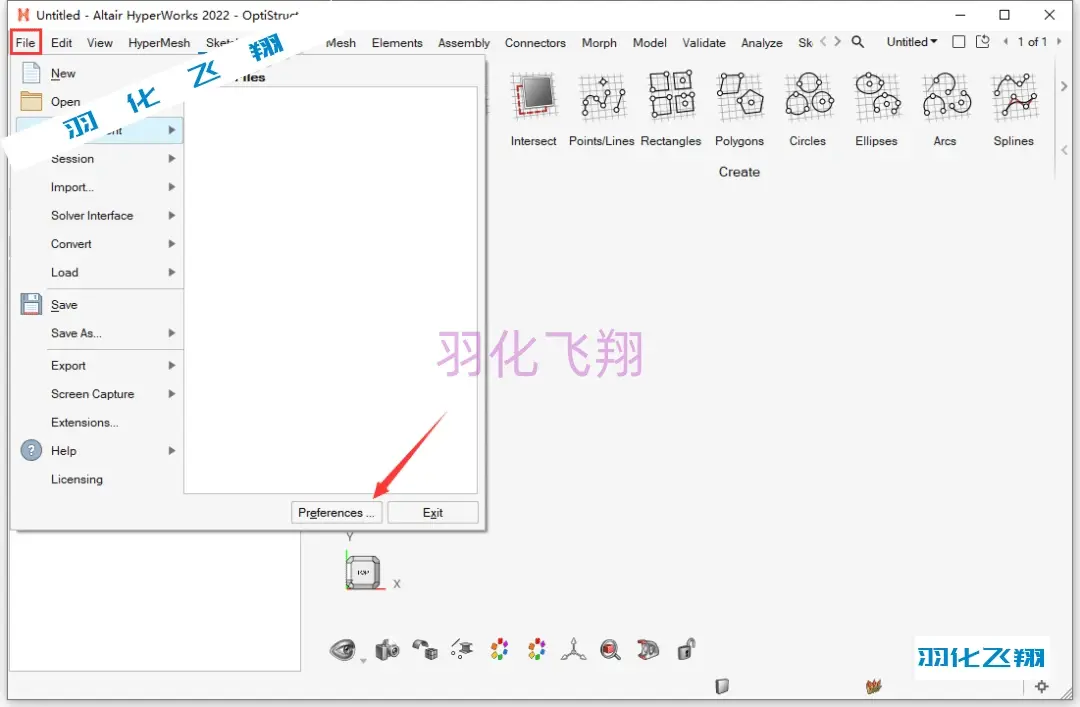Switch to the Validate ribbon tab
Viewport: 1080px width, 707px height.
coord(704,43)
